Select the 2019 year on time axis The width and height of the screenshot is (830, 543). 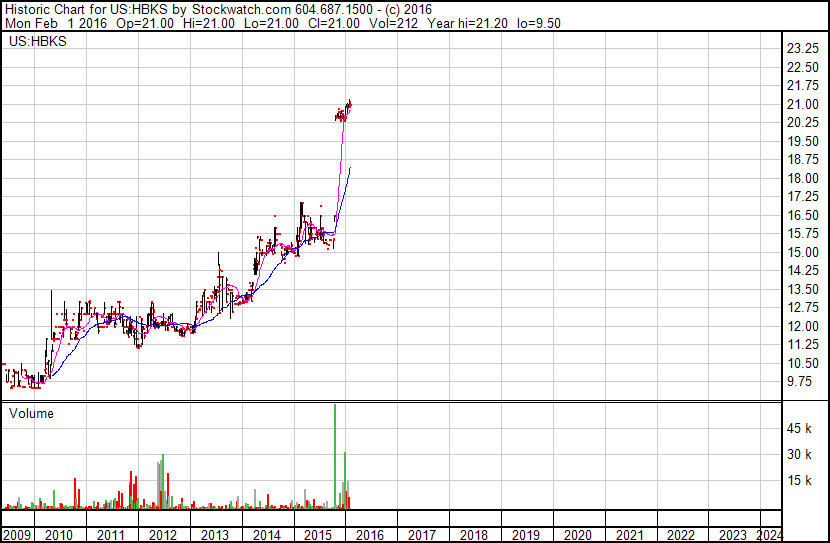tap(525, 535)
